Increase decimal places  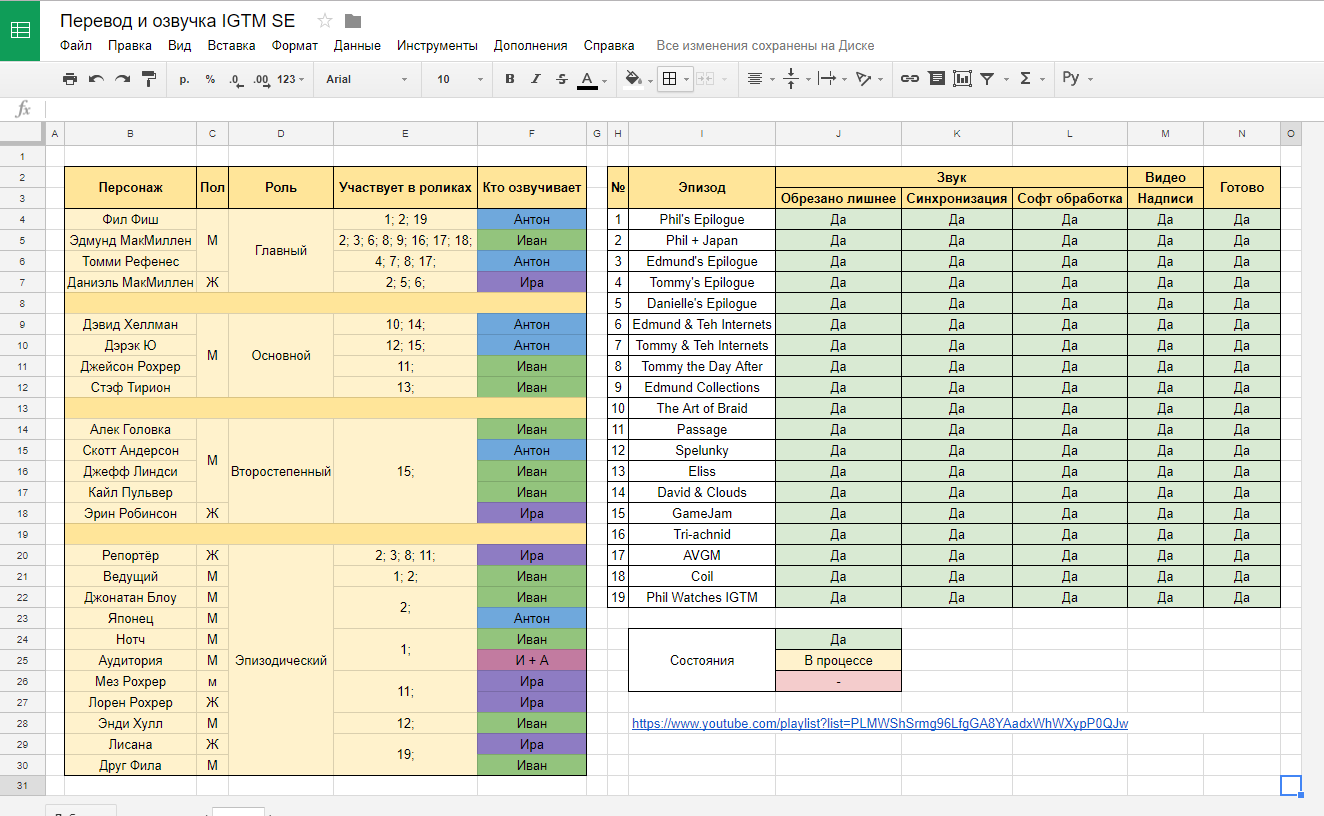261,79
